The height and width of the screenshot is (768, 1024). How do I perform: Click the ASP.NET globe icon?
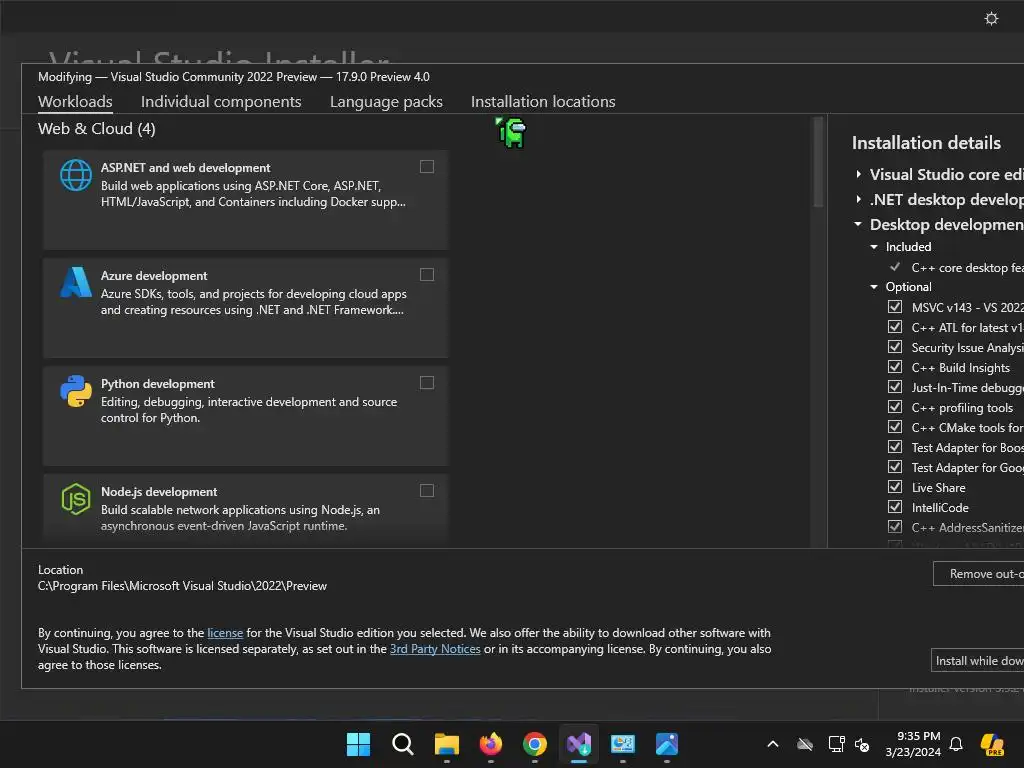pyautogui.click(x=76, y=175)
